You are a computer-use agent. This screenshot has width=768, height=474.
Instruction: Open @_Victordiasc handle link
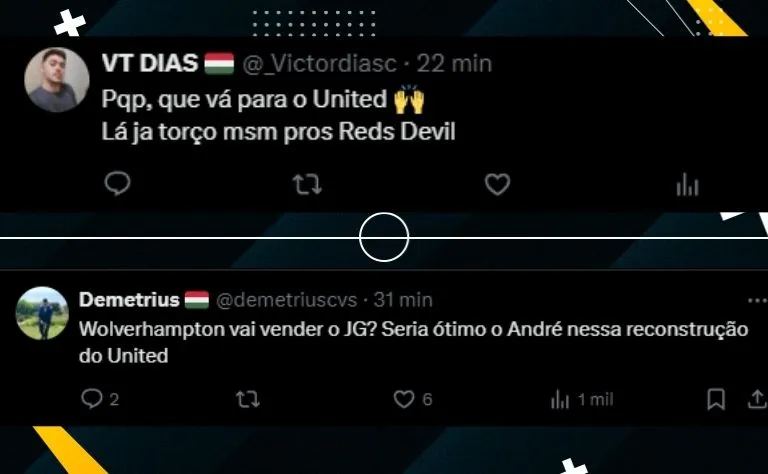click(x=319, y=64)
